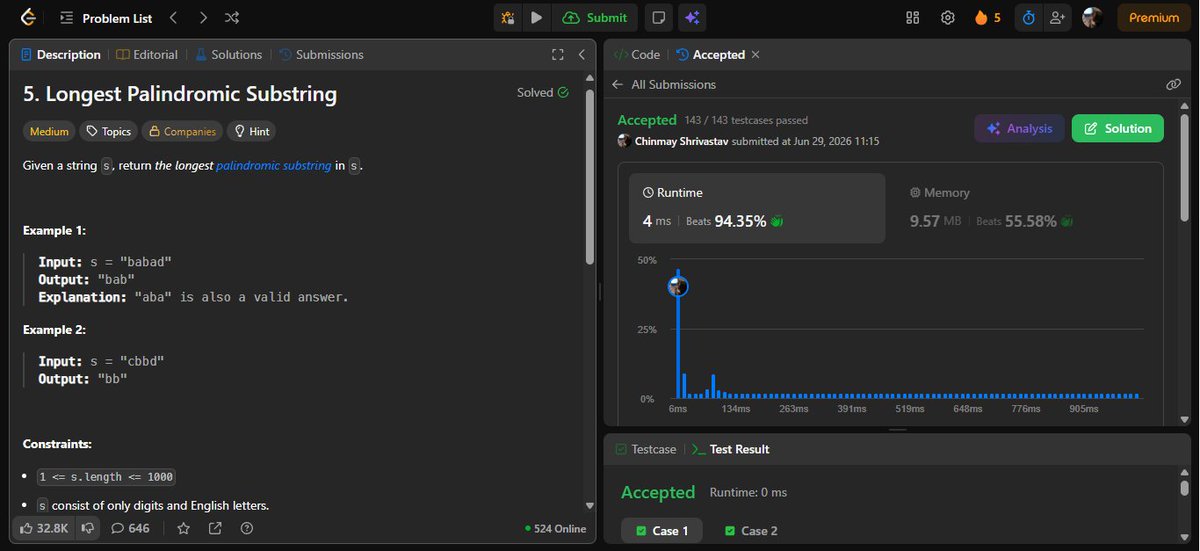Viewport: 1200px width, 551px height.
Task: Open the 646 comments
Action: [x=130, y=528]
